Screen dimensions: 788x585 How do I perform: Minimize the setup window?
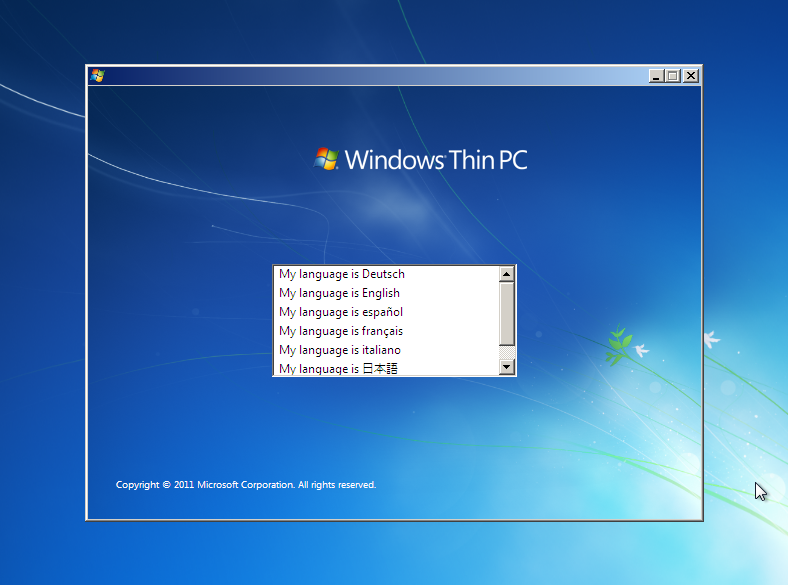coord(656,76)
